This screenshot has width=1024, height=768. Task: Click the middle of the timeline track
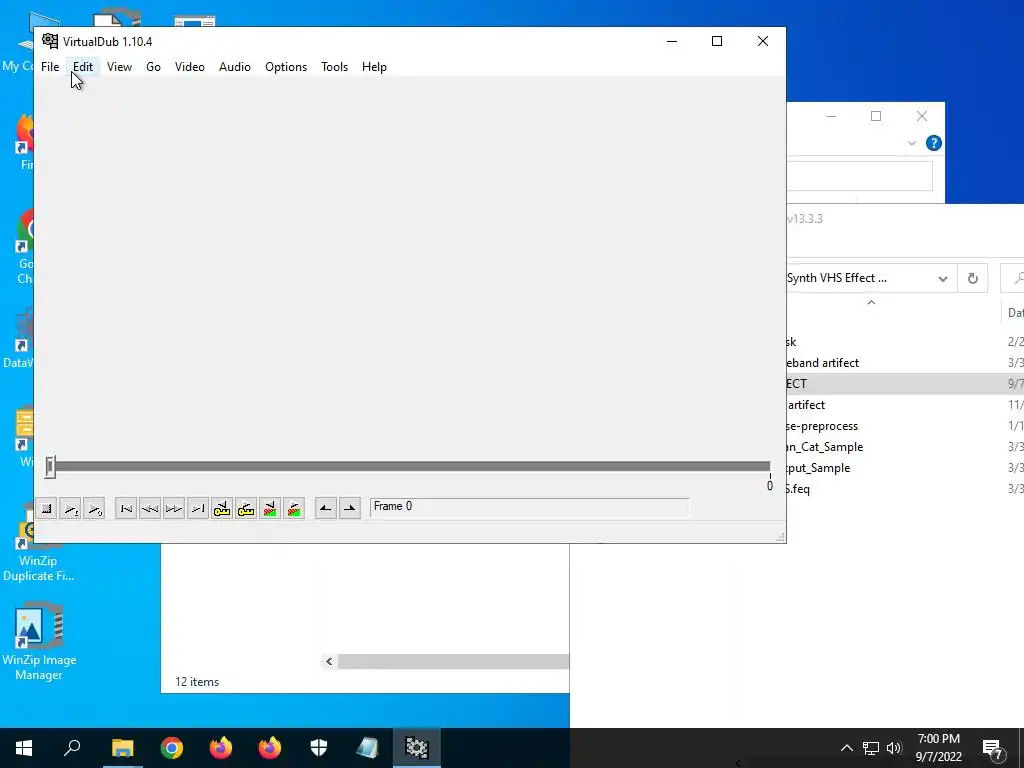tap(410, 466)
